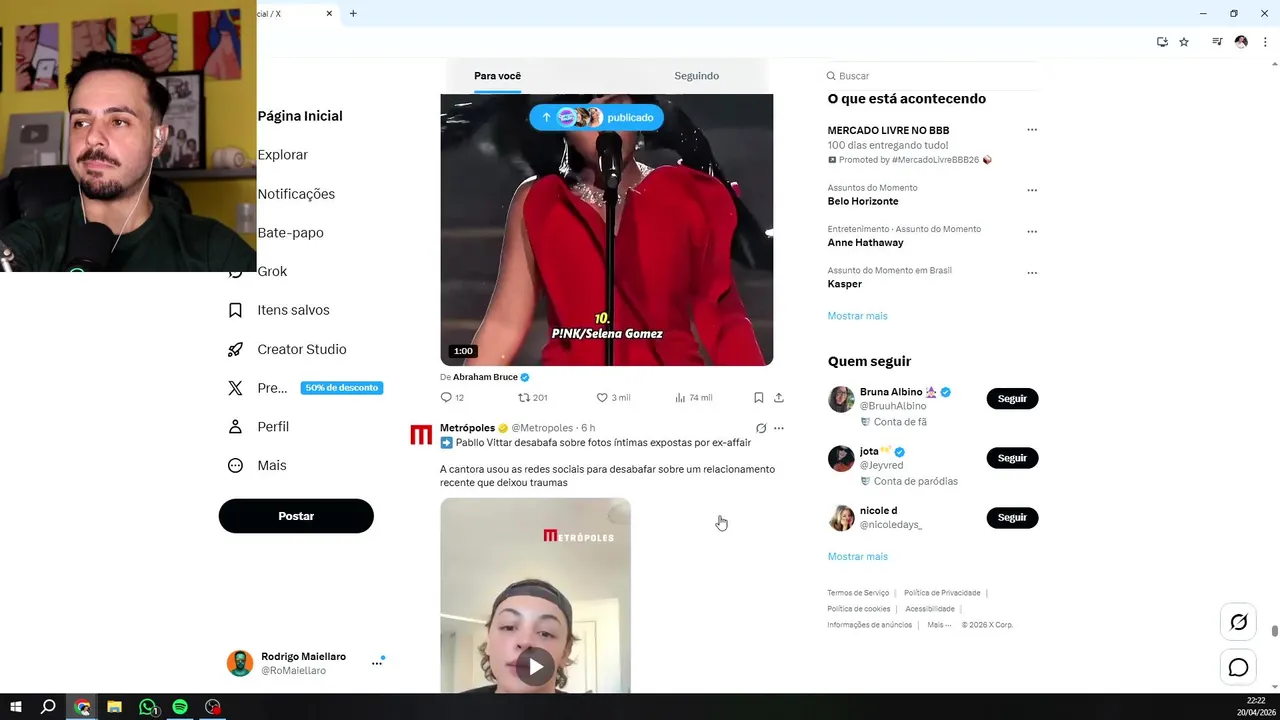The image size is (1280, 720).
Task: Open Notificações in sidebar
Action: click(x=296, y=194)
